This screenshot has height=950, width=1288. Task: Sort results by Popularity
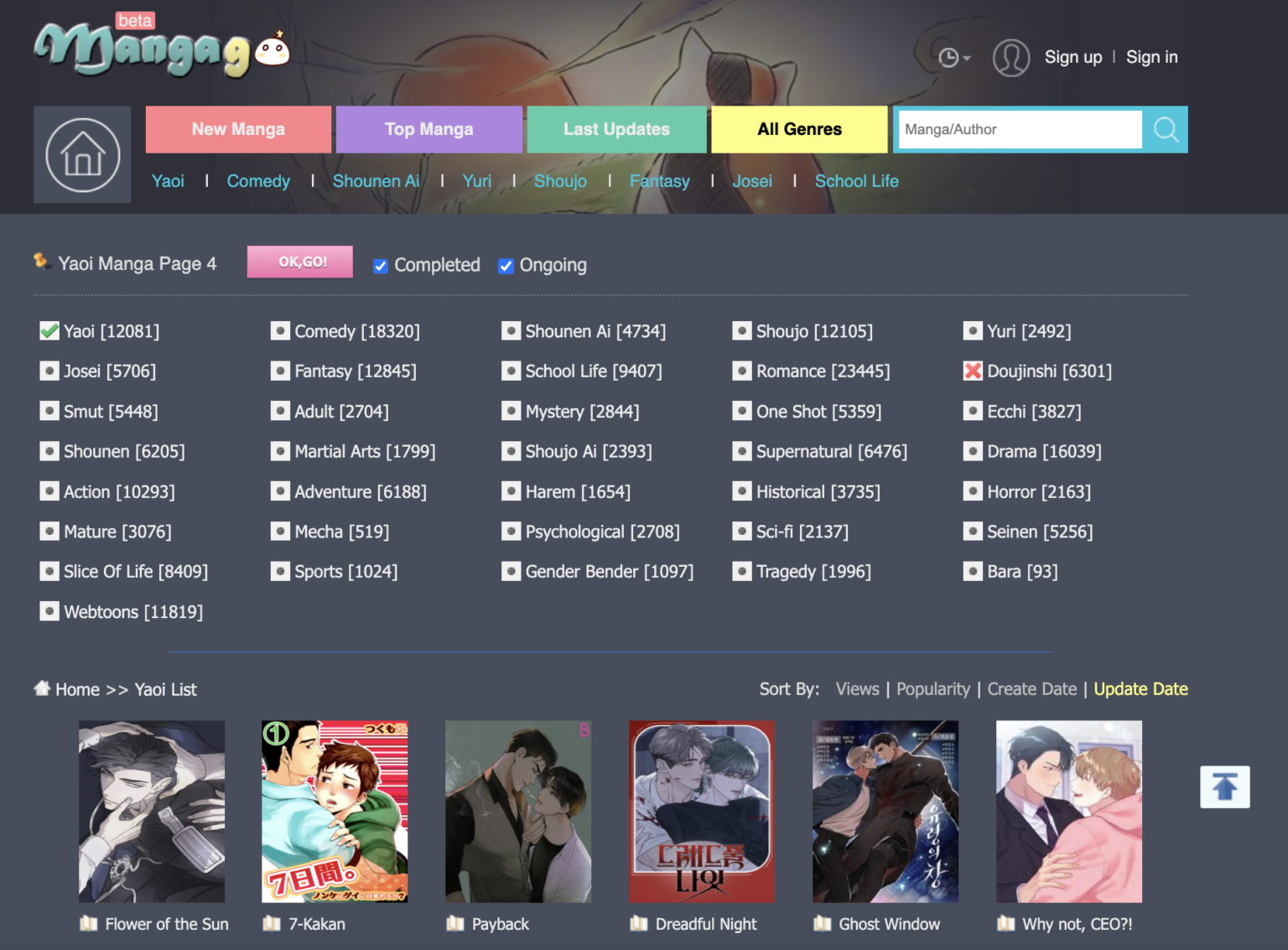(933, 688)
